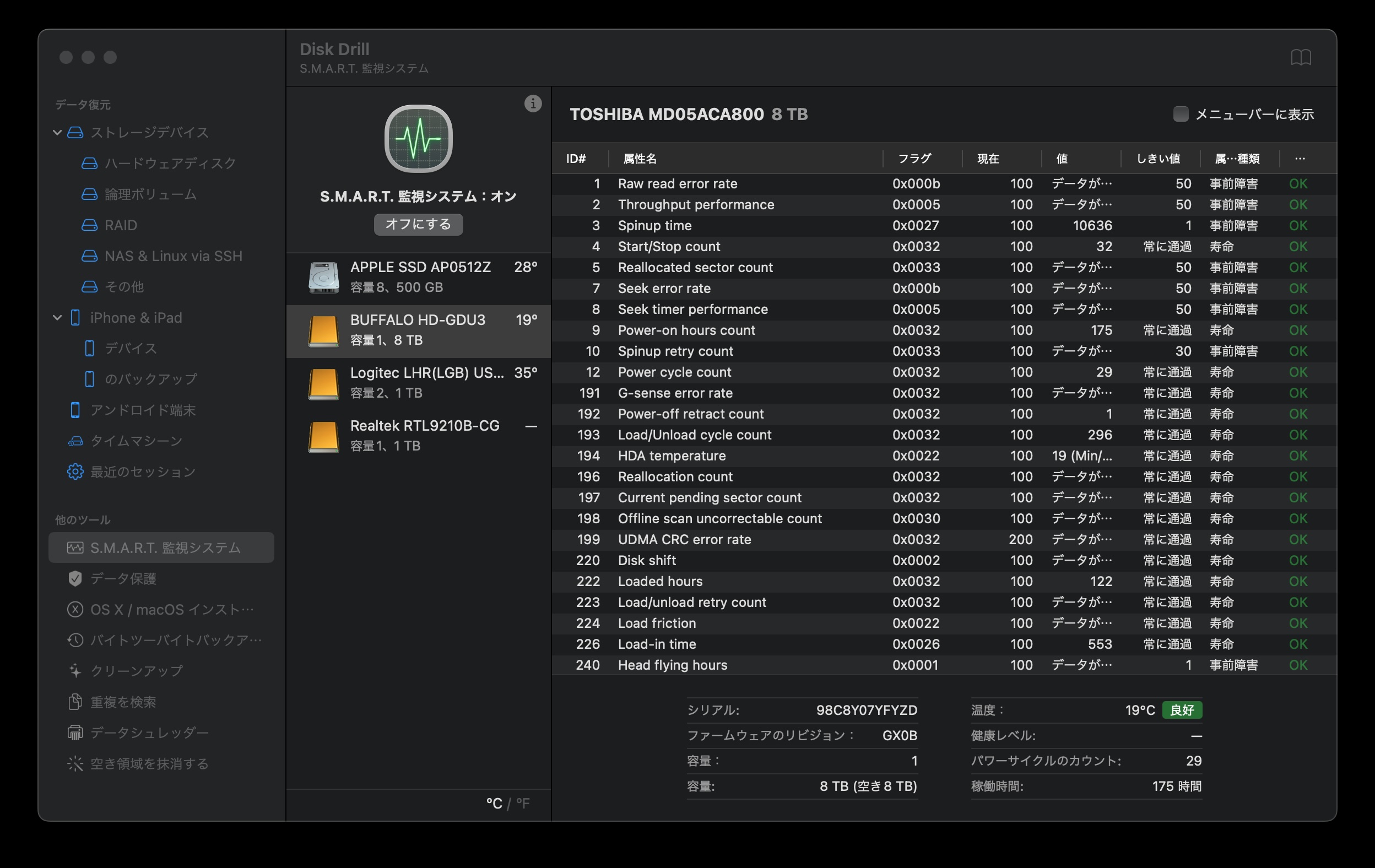
Task: Select the Logitec LHR(LGB) disk
Action: tap(419, 383)
